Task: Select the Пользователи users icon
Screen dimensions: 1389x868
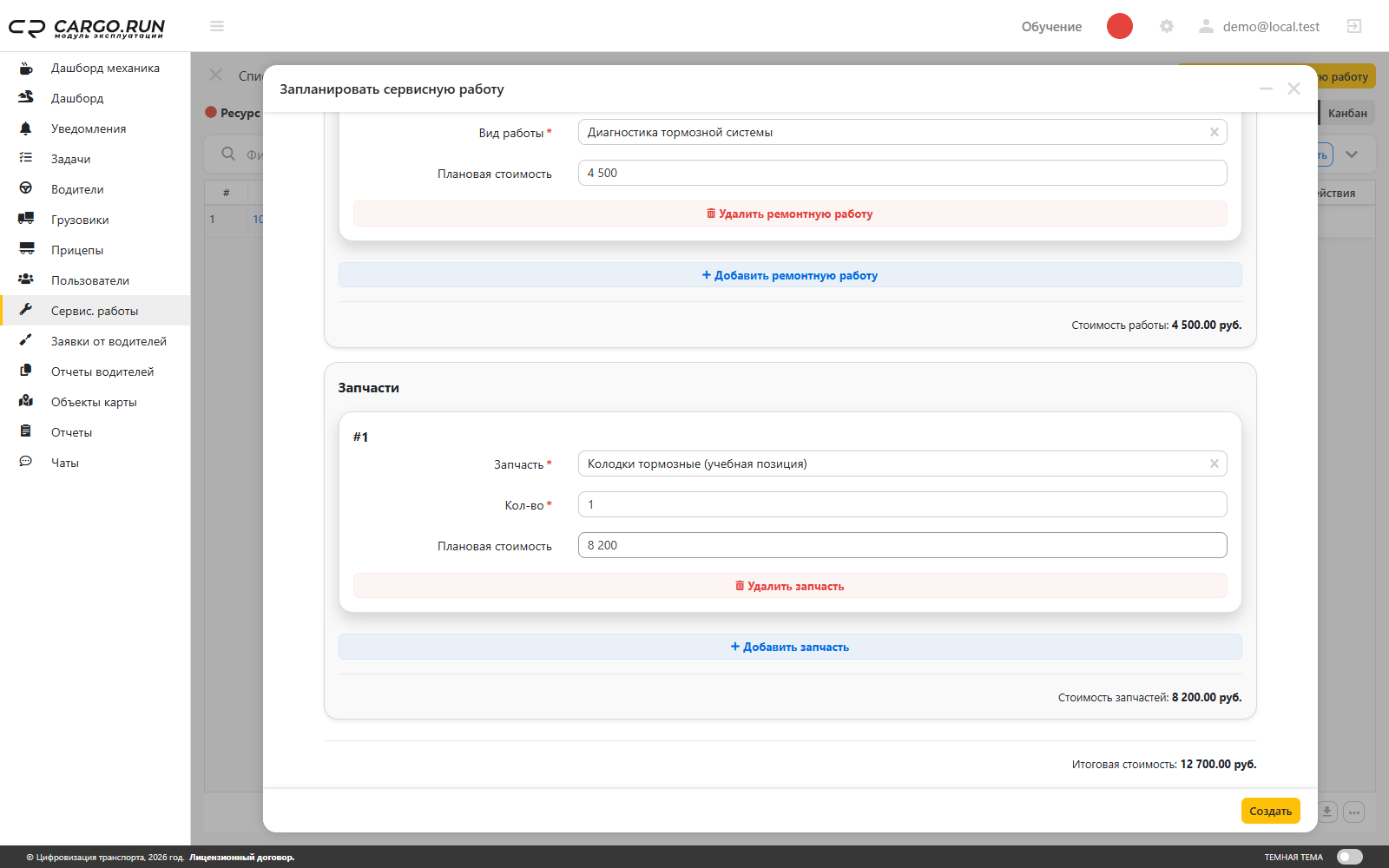Action: (26, 280)
